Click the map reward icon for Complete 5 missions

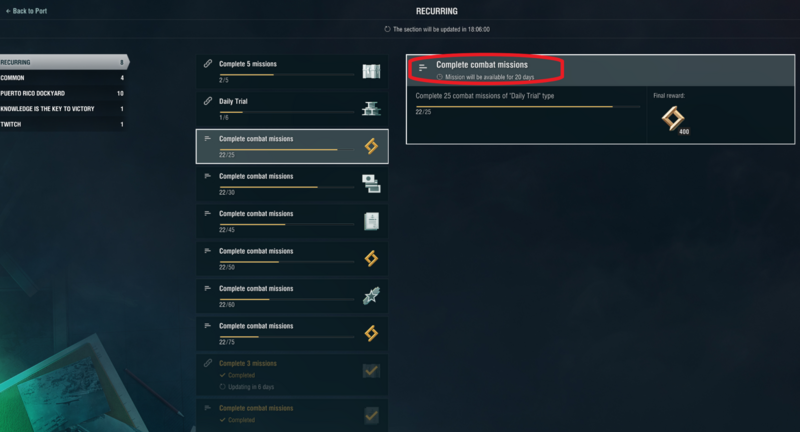371,71
